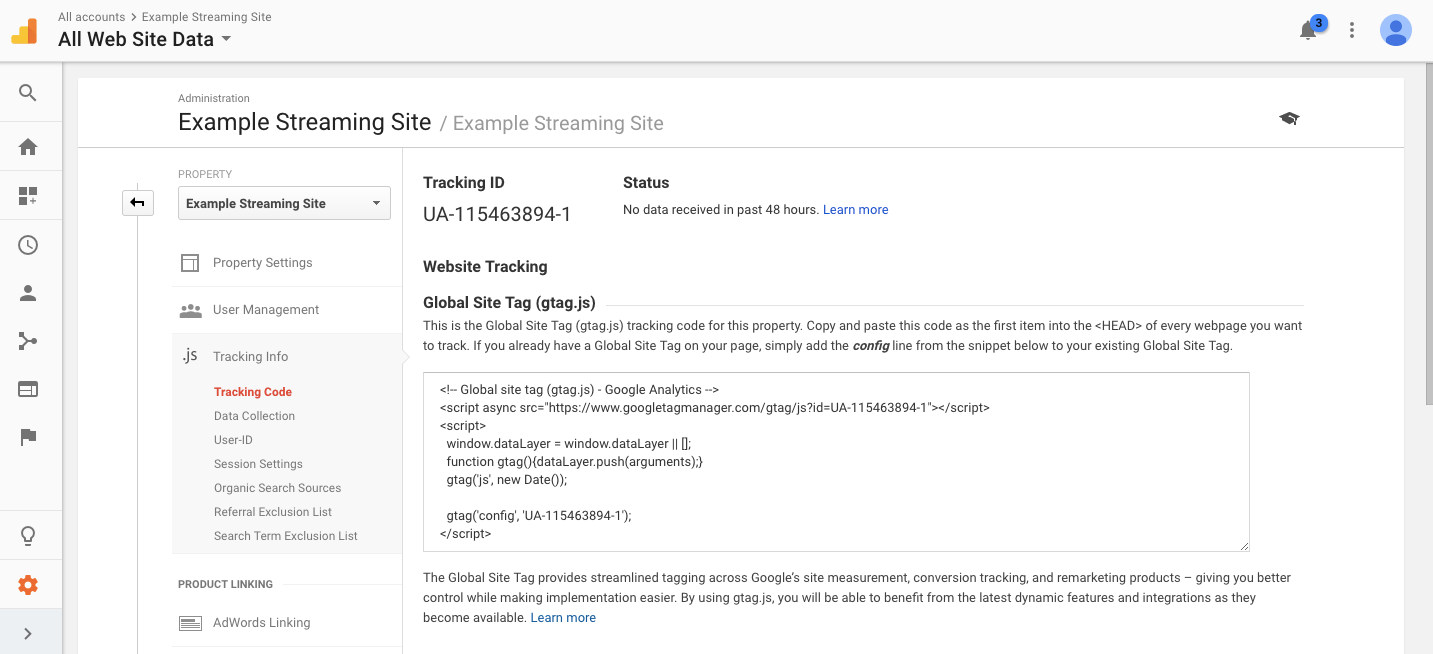Viewport: 1433px width, 654px height.
Task: Open notifications bell
Action: pyautogui.click(x=1308, y=31)
